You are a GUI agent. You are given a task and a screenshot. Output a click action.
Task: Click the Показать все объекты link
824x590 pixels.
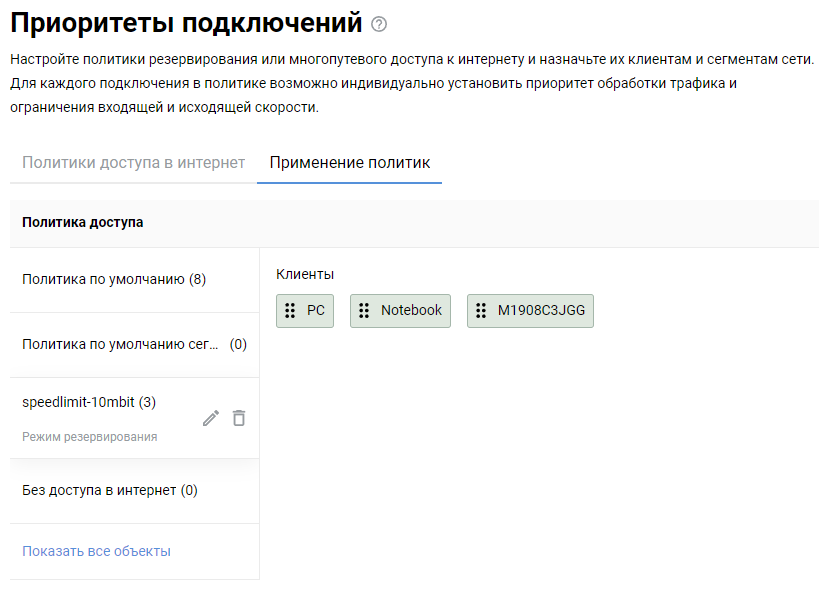96,551
